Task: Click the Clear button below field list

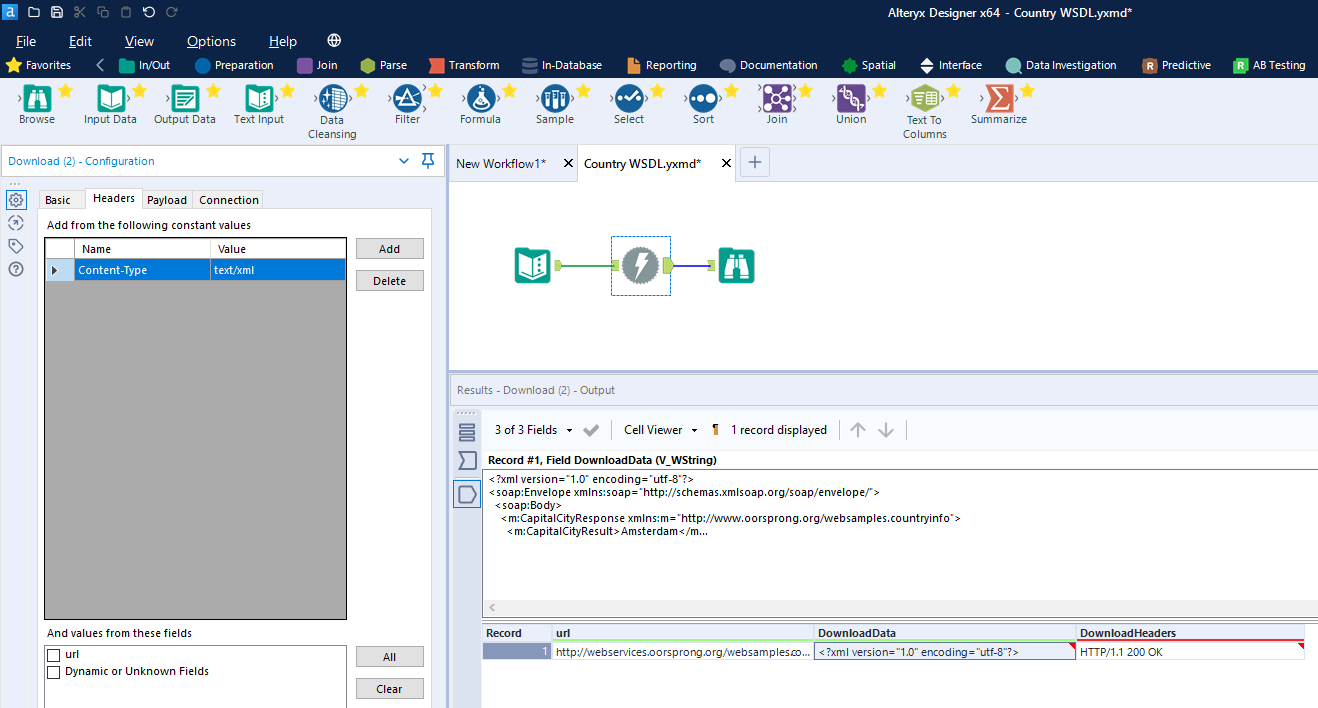Action: click(389, 688)
